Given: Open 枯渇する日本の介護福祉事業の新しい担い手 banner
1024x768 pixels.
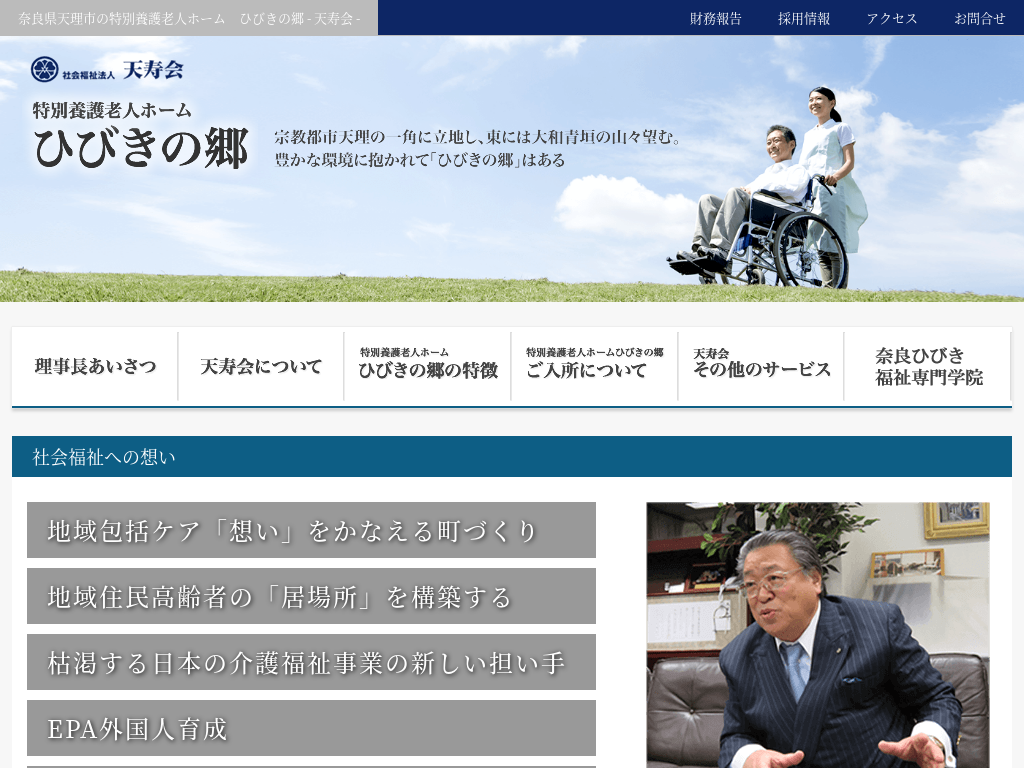Looking at the screenshot, I should tap(312, 662).
